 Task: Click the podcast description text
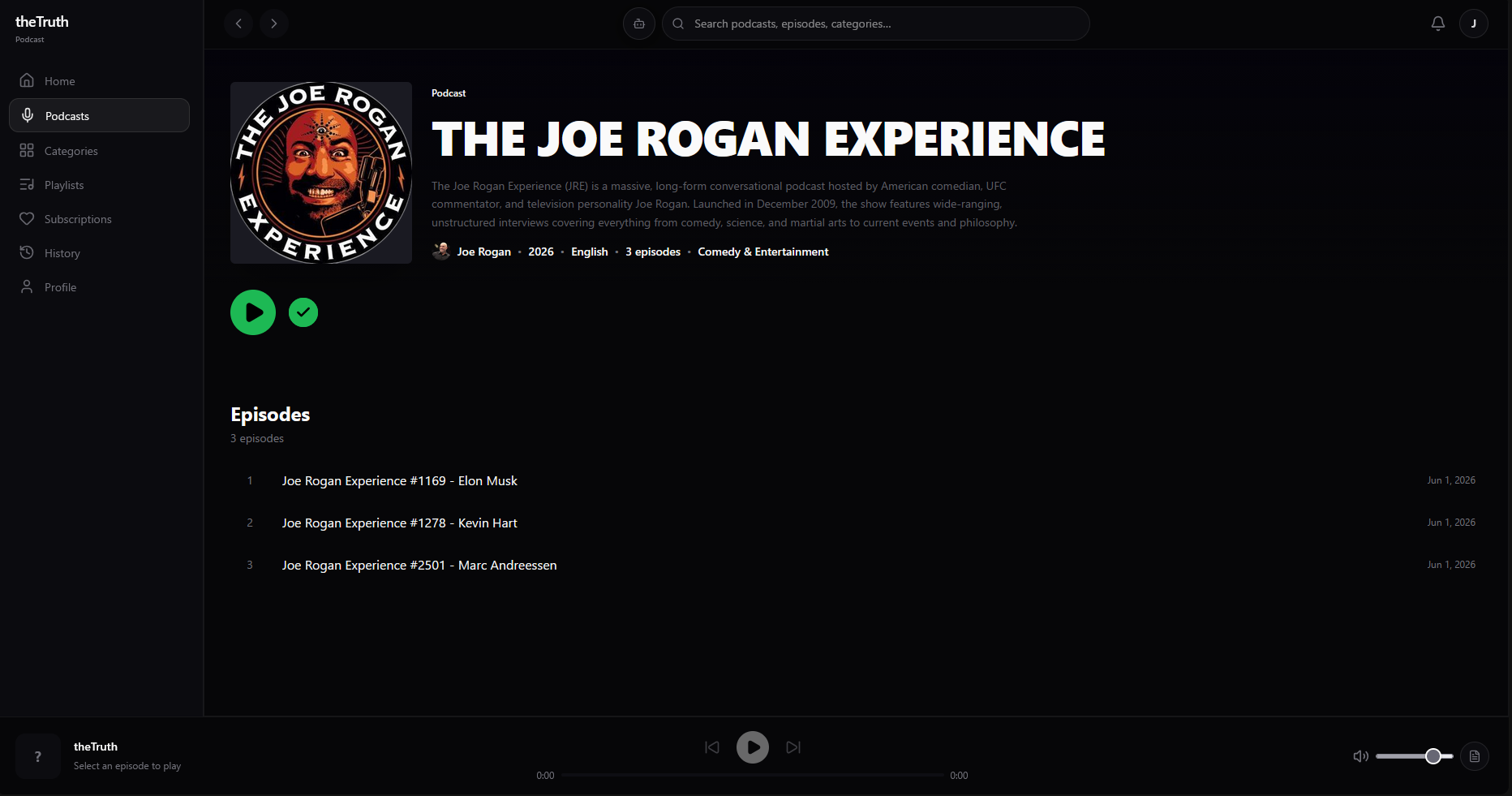pos(724,204)
